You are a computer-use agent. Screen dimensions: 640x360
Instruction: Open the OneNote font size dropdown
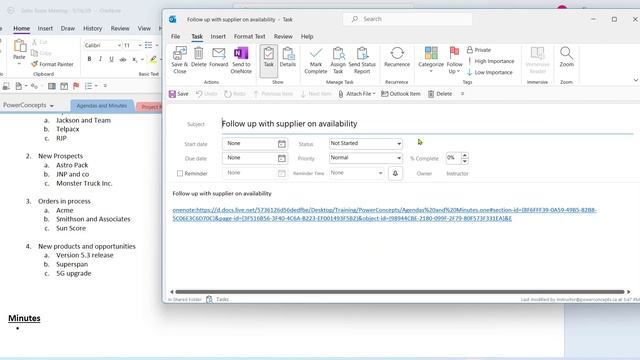click(x=140, y=45)
